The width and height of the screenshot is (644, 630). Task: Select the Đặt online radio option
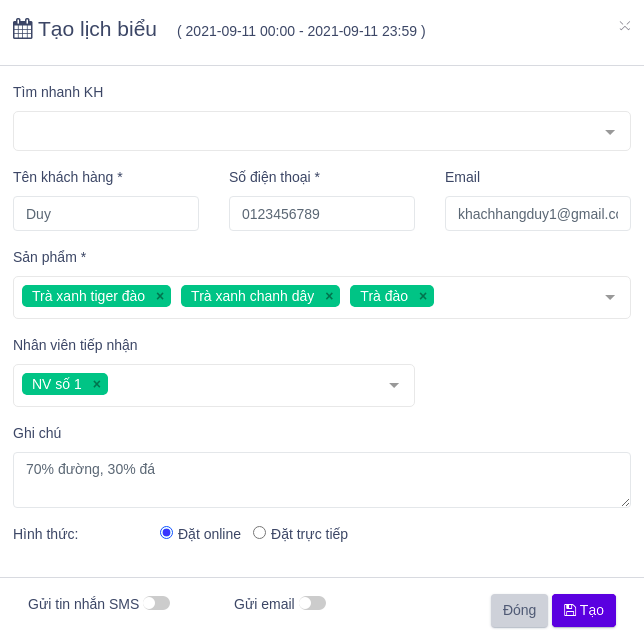tap(167, 533)
